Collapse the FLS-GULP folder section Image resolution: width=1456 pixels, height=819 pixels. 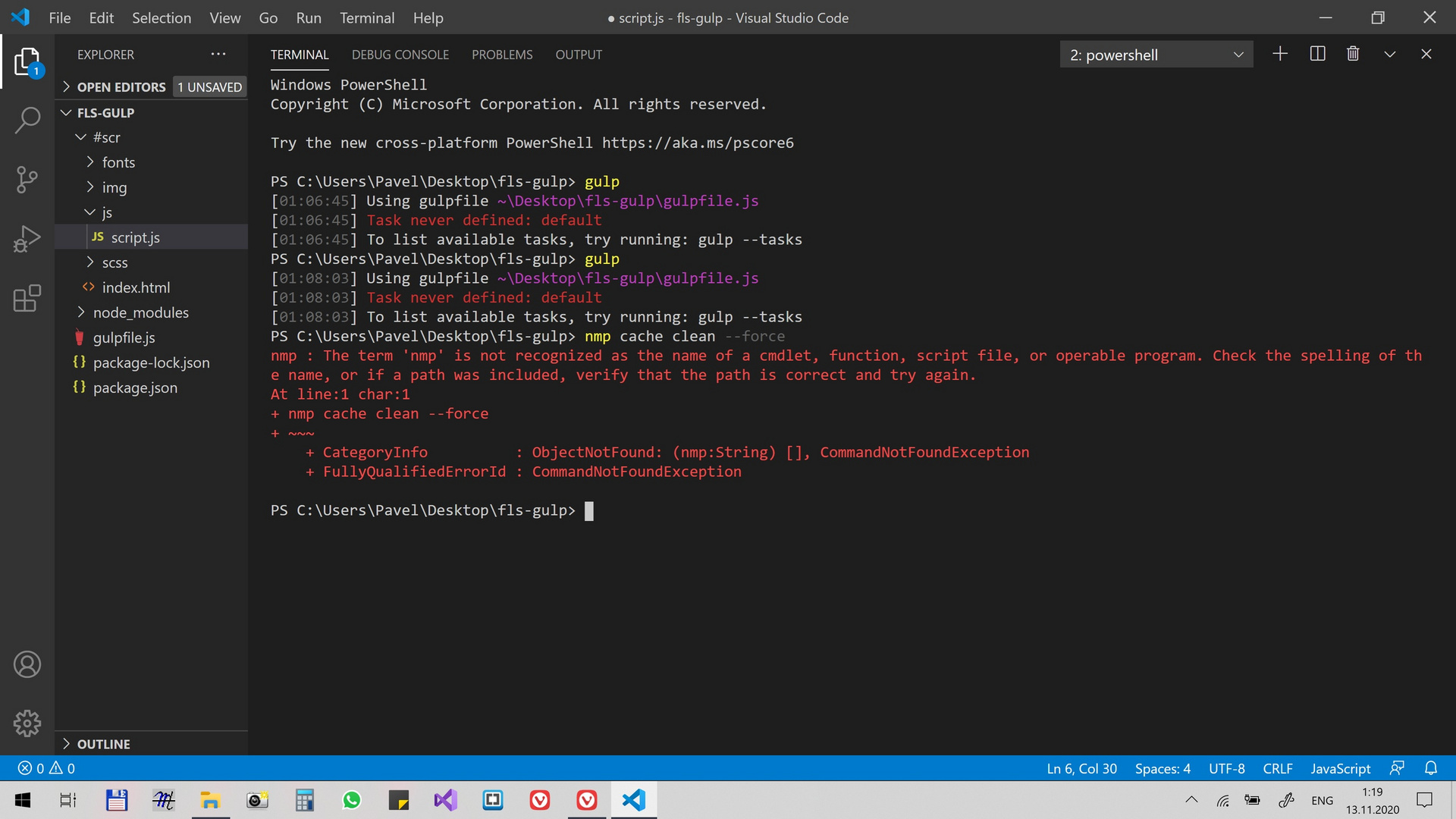click(x=152, y=112)
